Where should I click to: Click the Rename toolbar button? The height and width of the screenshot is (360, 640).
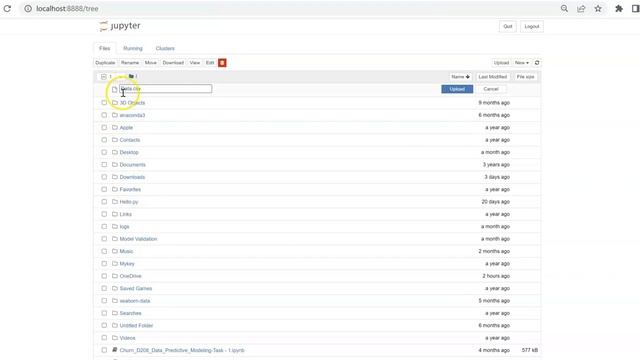point(130,63)
